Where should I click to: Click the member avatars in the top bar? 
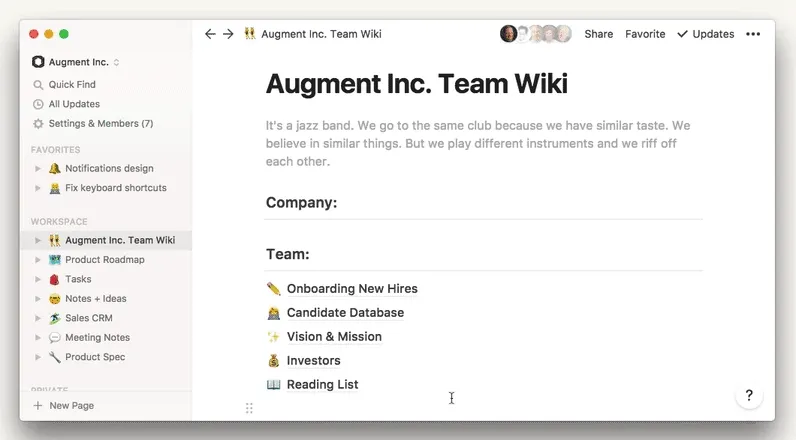(x=536, y=34)
